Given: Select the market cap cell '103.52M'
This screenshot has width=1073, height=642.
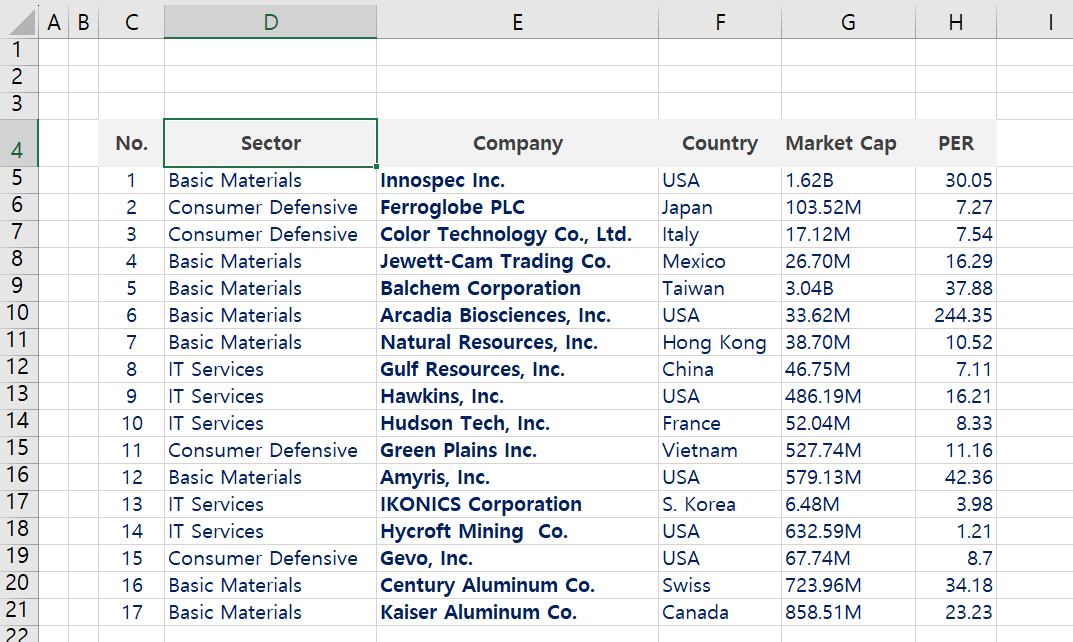Looking at the screenshot, I should click(x=848, y=207).
